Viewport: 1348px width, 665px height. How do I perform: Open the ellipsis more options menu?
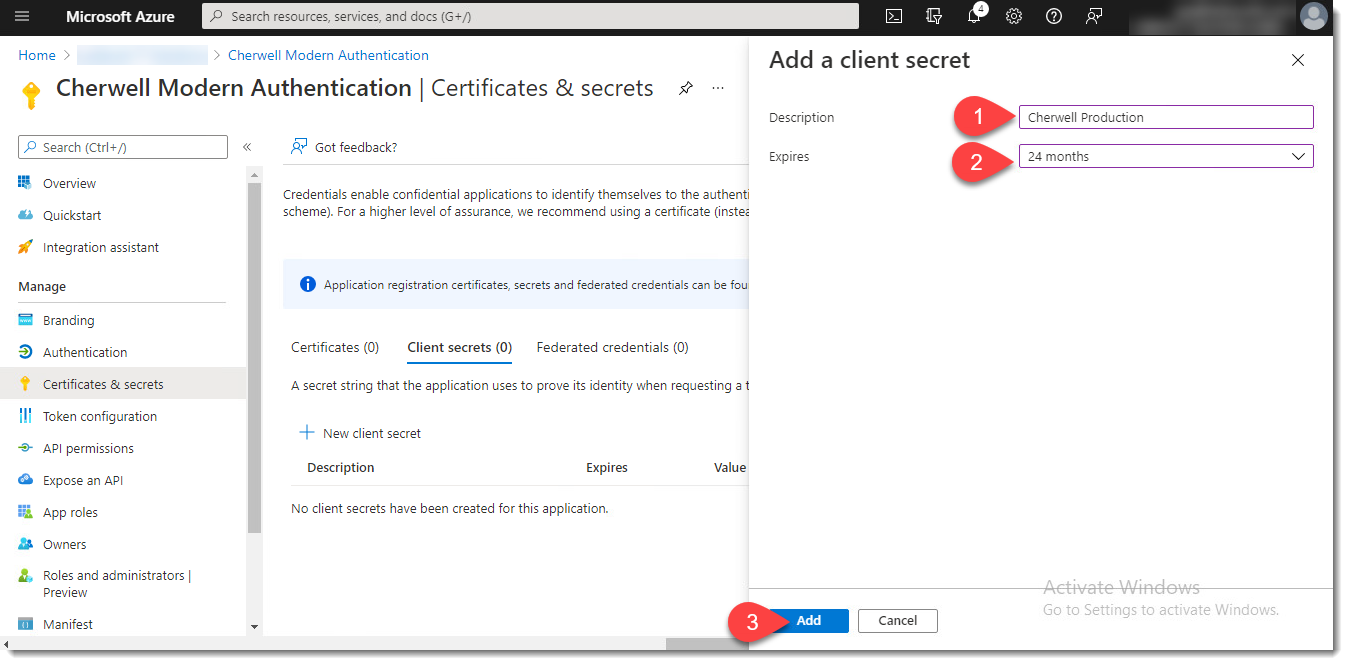pyautogui.click(x=717, y=89)
